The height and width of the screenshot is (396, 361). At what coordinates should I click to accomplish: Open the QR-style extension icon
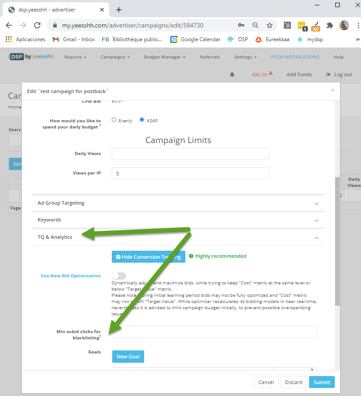coord(287,25)
